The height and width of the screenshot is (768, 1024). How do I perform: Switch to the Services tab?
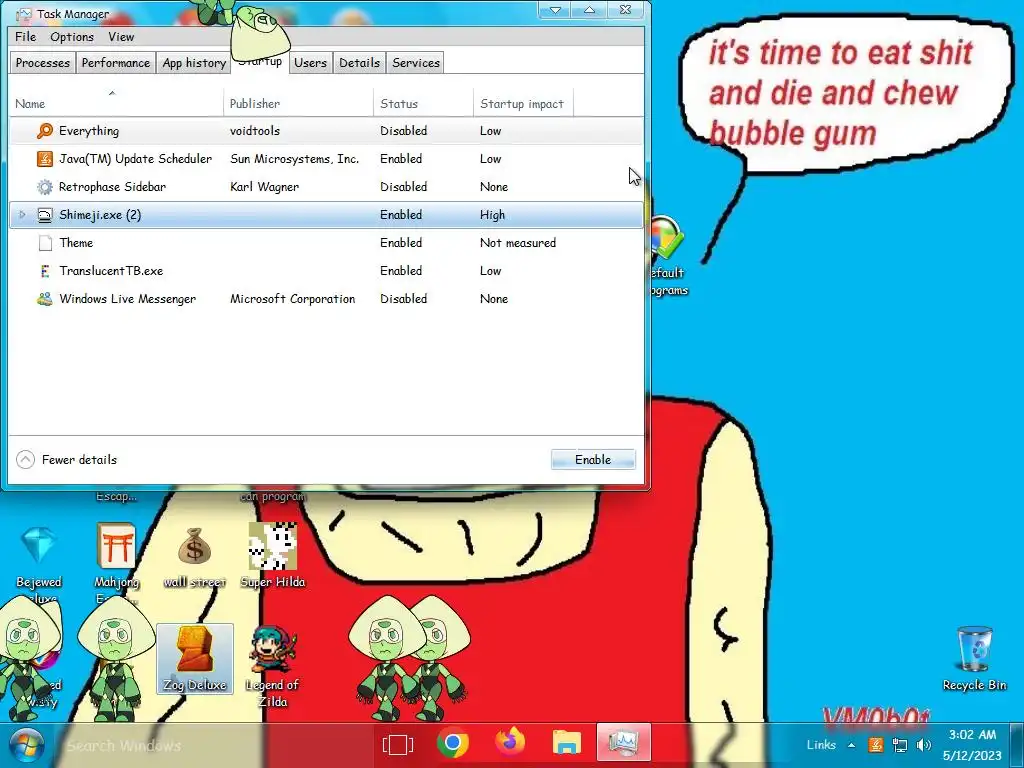(415, 63)
